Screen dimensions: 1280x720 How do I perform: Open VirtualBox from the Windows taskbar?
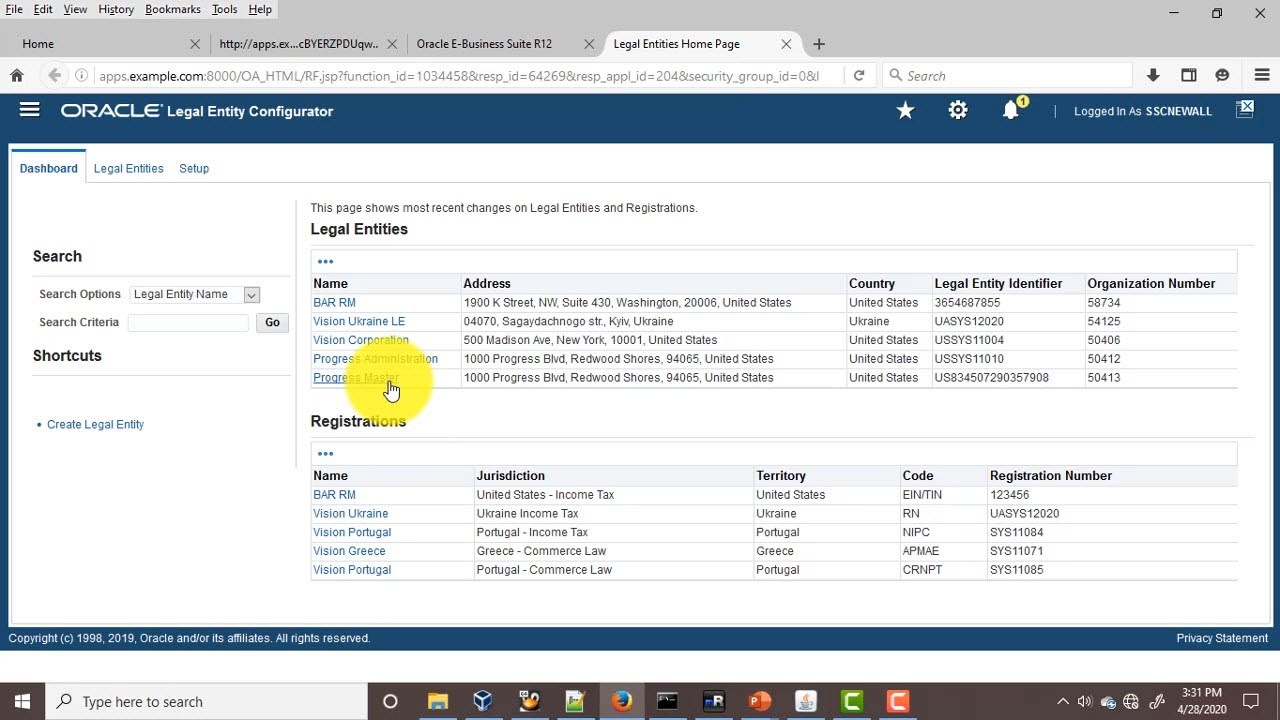[483, 701]
